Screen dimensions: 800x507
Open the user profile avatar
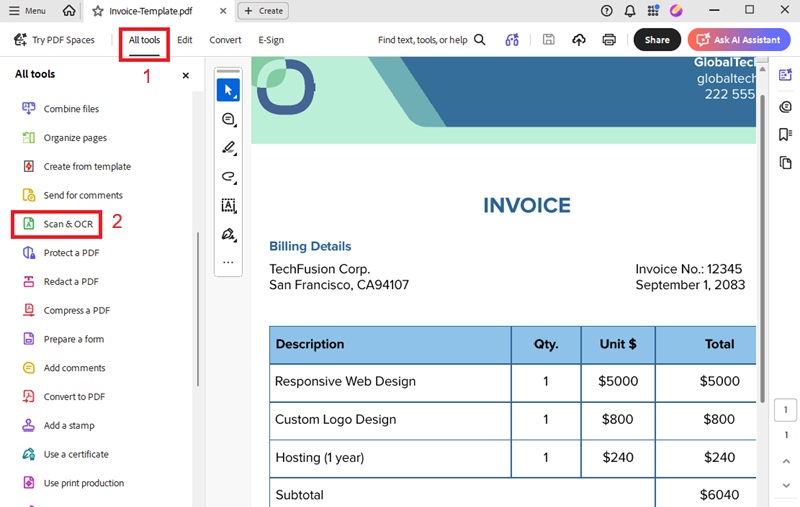(676, 11)
